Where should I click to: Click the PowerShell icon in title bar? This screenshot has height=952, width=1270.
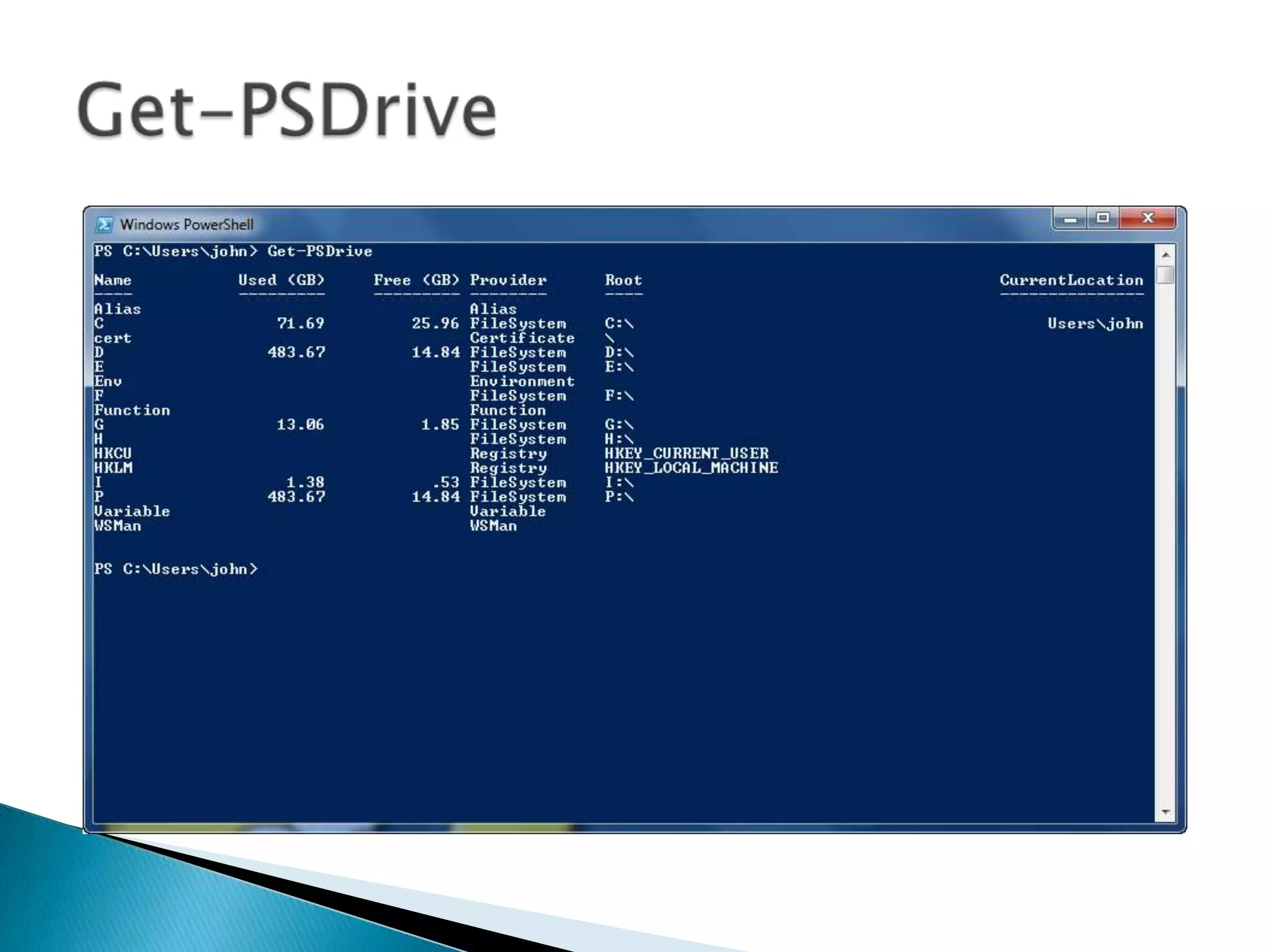pyautogui.click(x=104, y=224)
